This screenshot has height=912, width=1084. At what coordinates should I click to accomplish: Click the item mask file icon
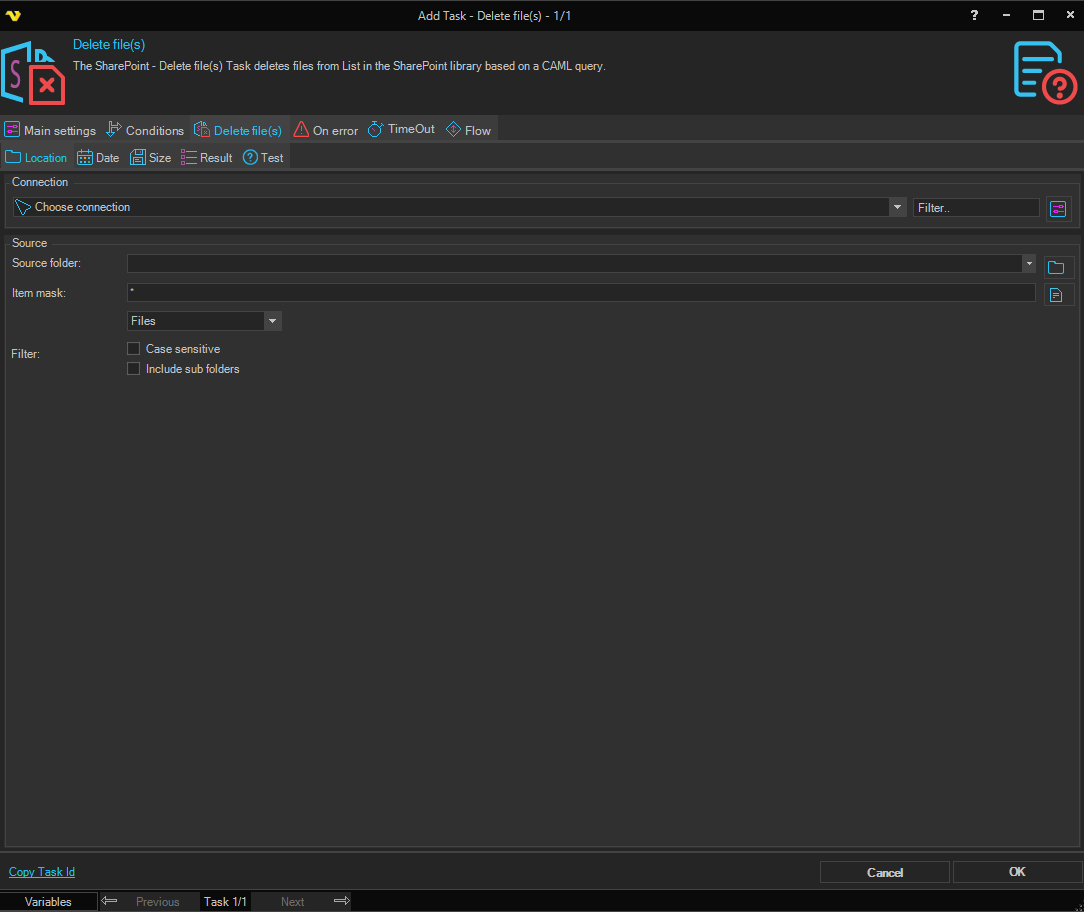click(x=1058, y=295)
